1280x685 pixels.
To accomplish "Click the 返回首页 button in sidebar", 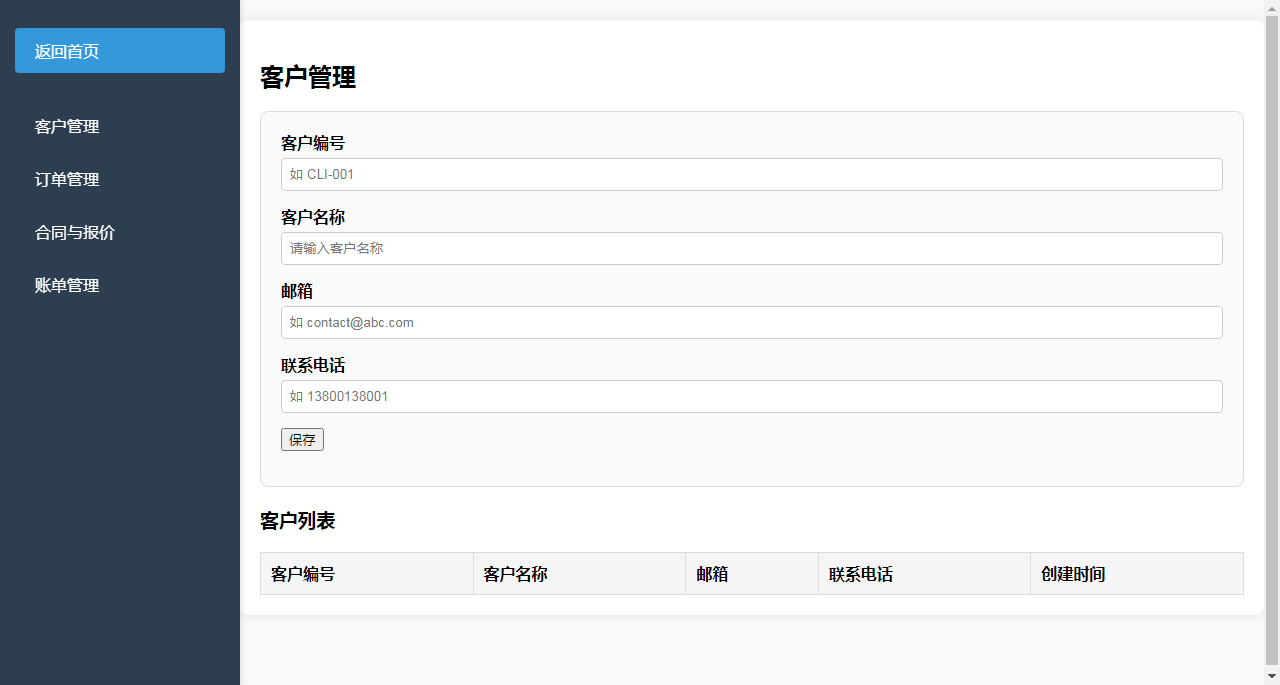I will point(120,51).
